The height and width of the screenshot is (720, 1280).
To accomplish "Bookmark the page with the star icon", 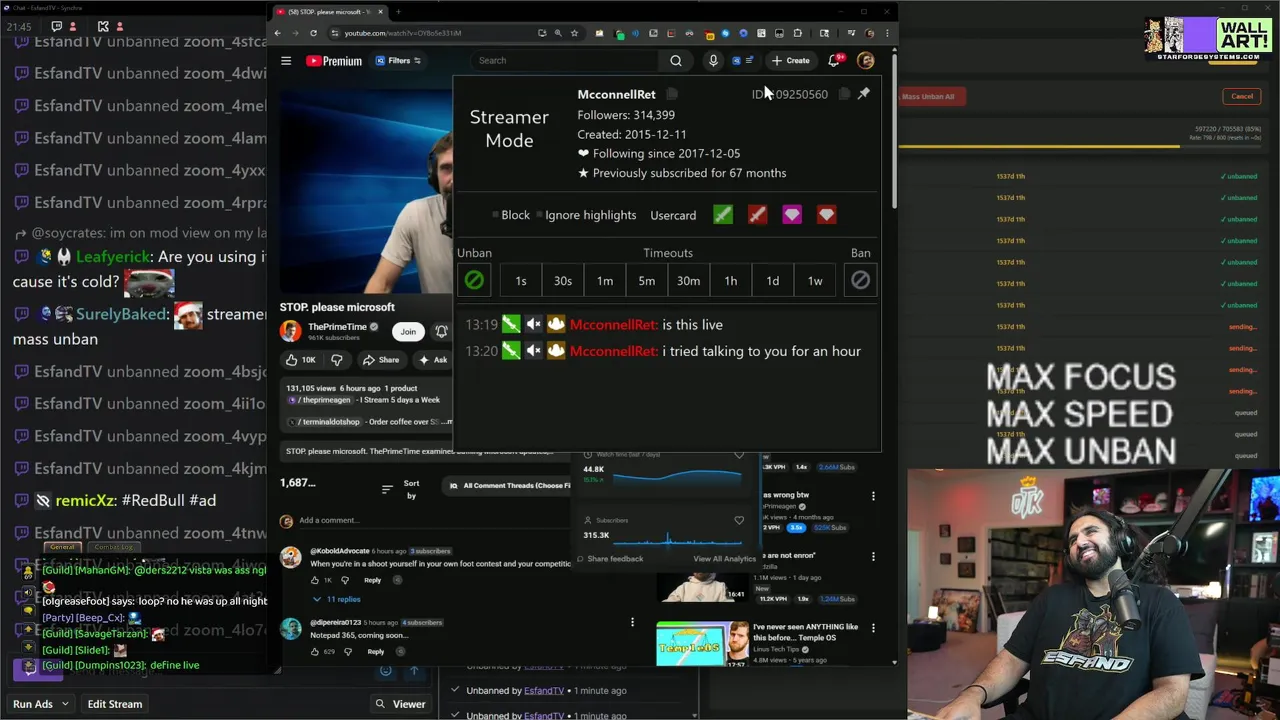I will (574, 33).
